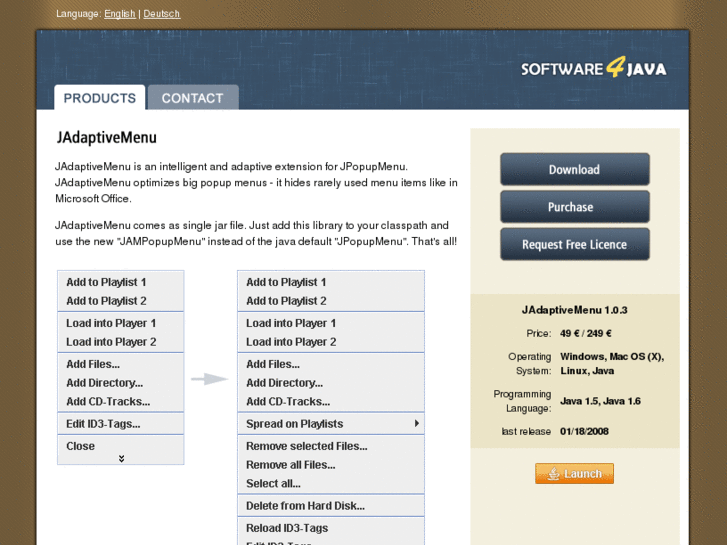
Task: Switch language to English
Action: coord(120,13)
